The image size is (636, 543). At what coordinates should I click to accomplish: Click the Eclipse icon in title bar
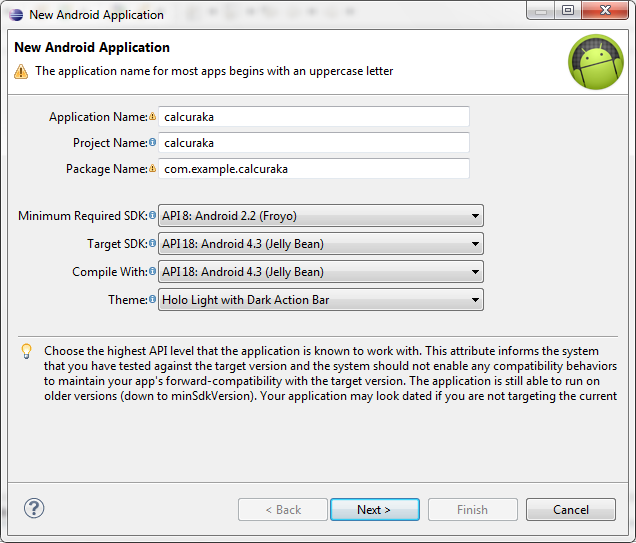[x=15, y=14]
